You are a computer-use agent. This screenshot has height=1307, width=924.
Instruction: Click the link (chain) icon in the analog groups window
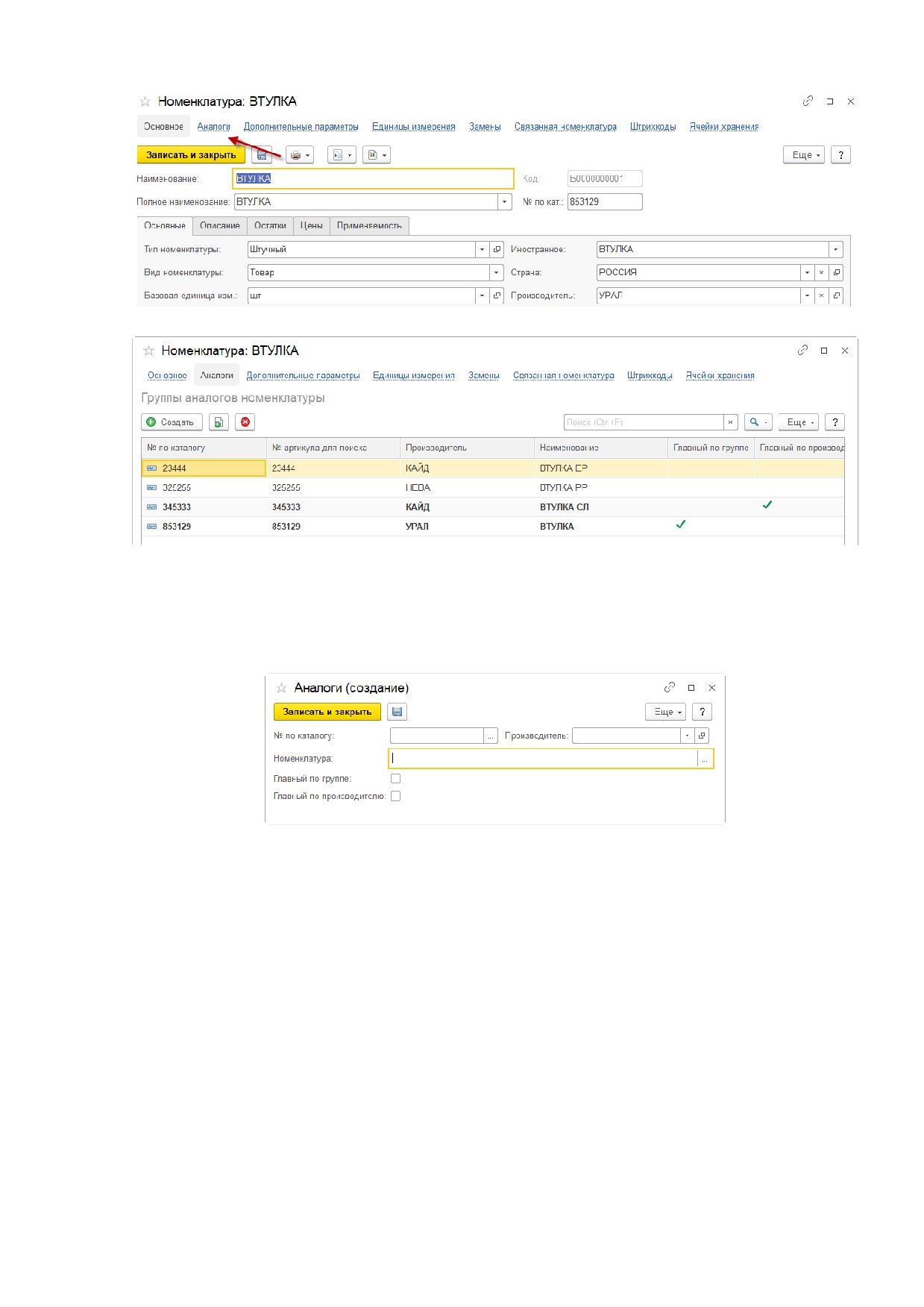[x=802, y=350]
